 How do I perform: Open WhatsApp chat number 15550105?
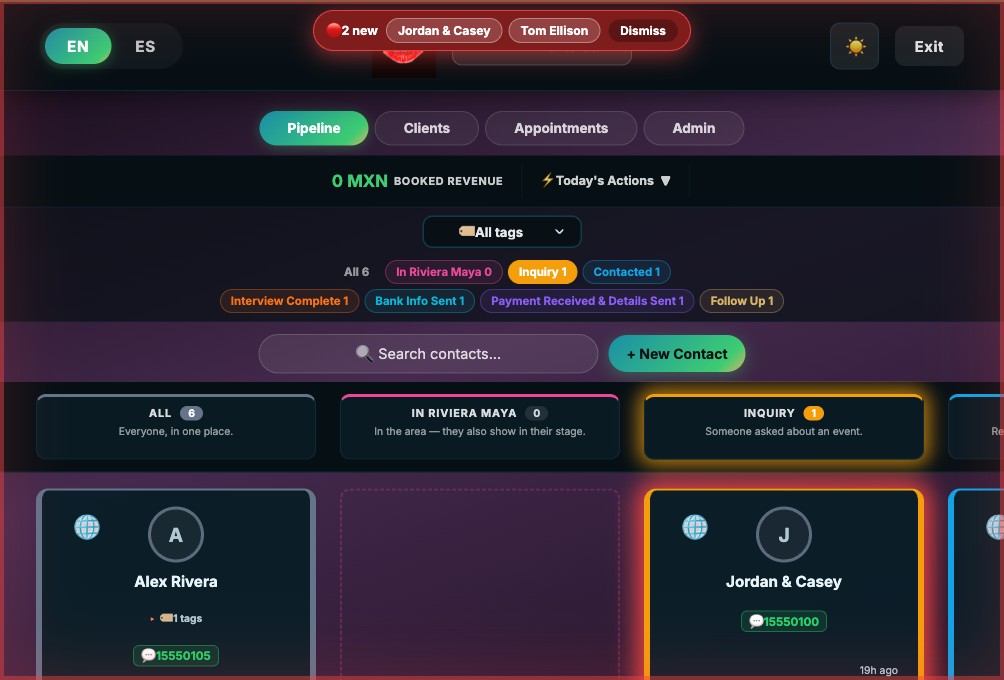pyautogui.click(x=176, y=656)
